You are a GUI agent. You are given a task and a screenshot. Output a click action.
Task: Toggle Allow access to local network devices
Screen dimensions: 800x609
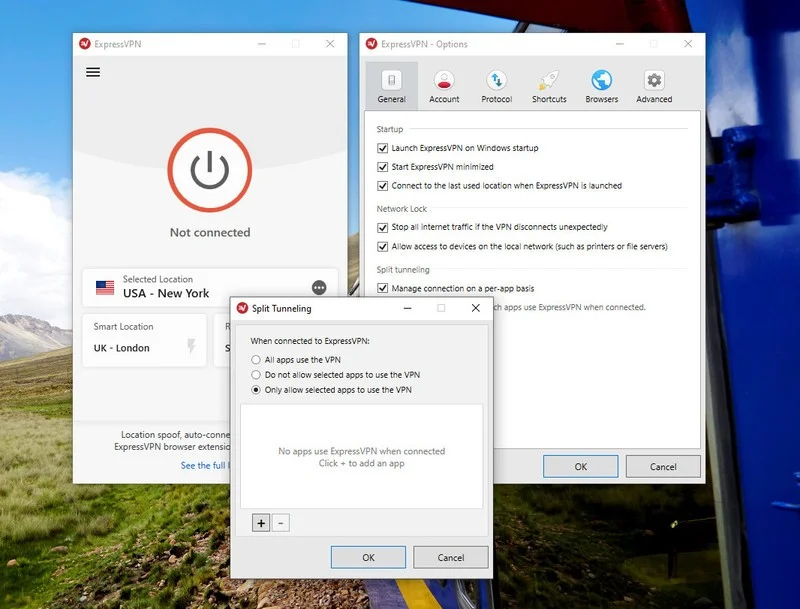tap(382, 247)
